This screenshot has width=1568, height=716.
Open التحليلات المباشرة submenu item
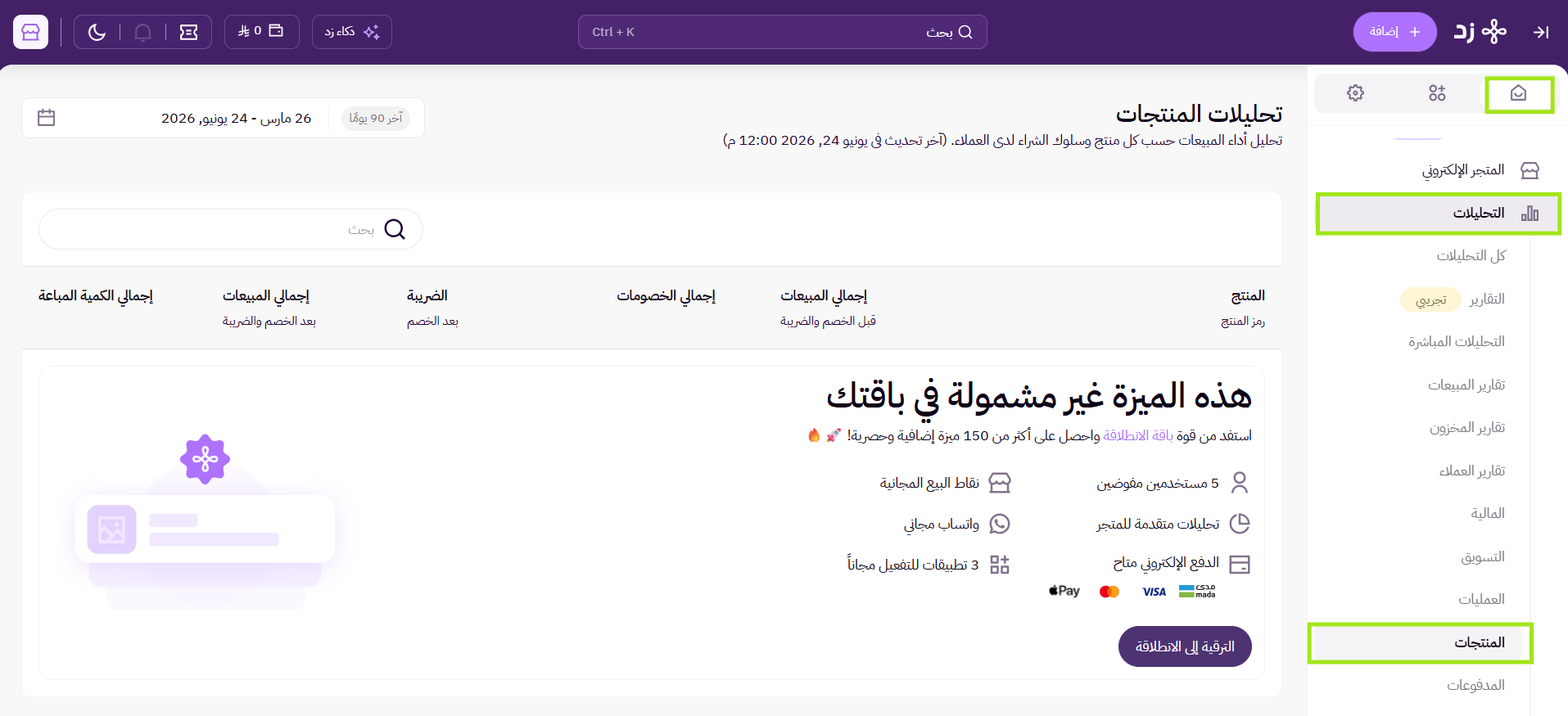coord(1457,342)
